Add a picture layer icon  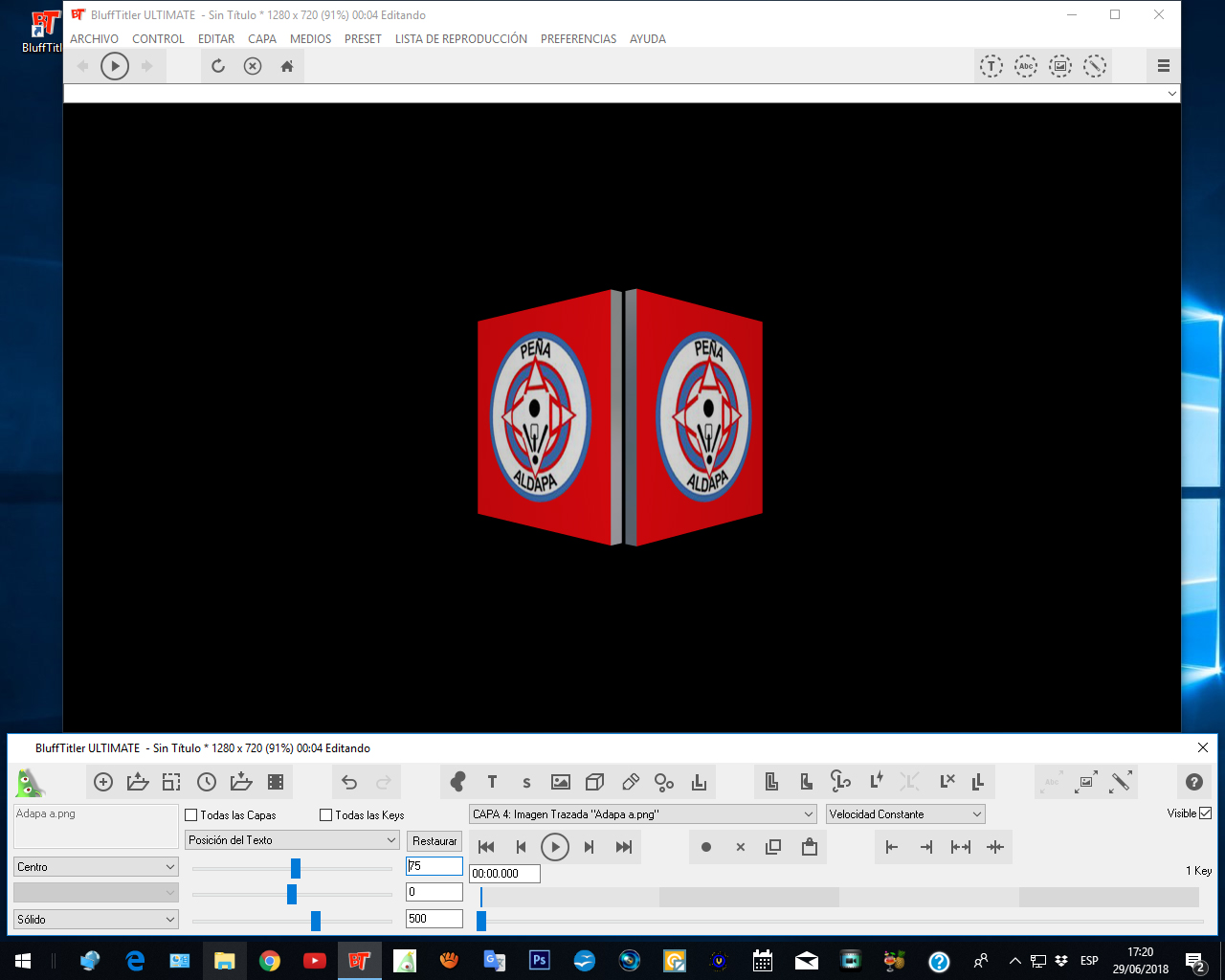561,782
